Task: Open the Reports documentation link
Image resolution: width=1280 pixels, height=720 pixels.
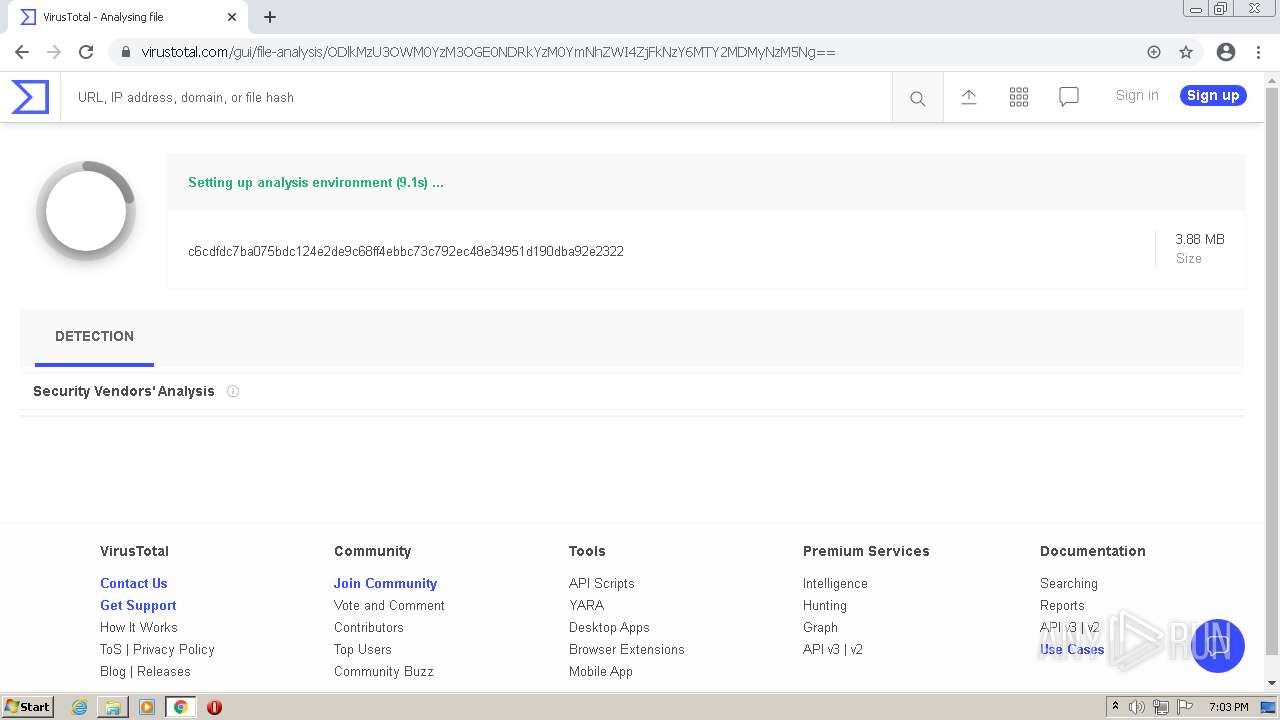Action: [x=1062, y=605]
